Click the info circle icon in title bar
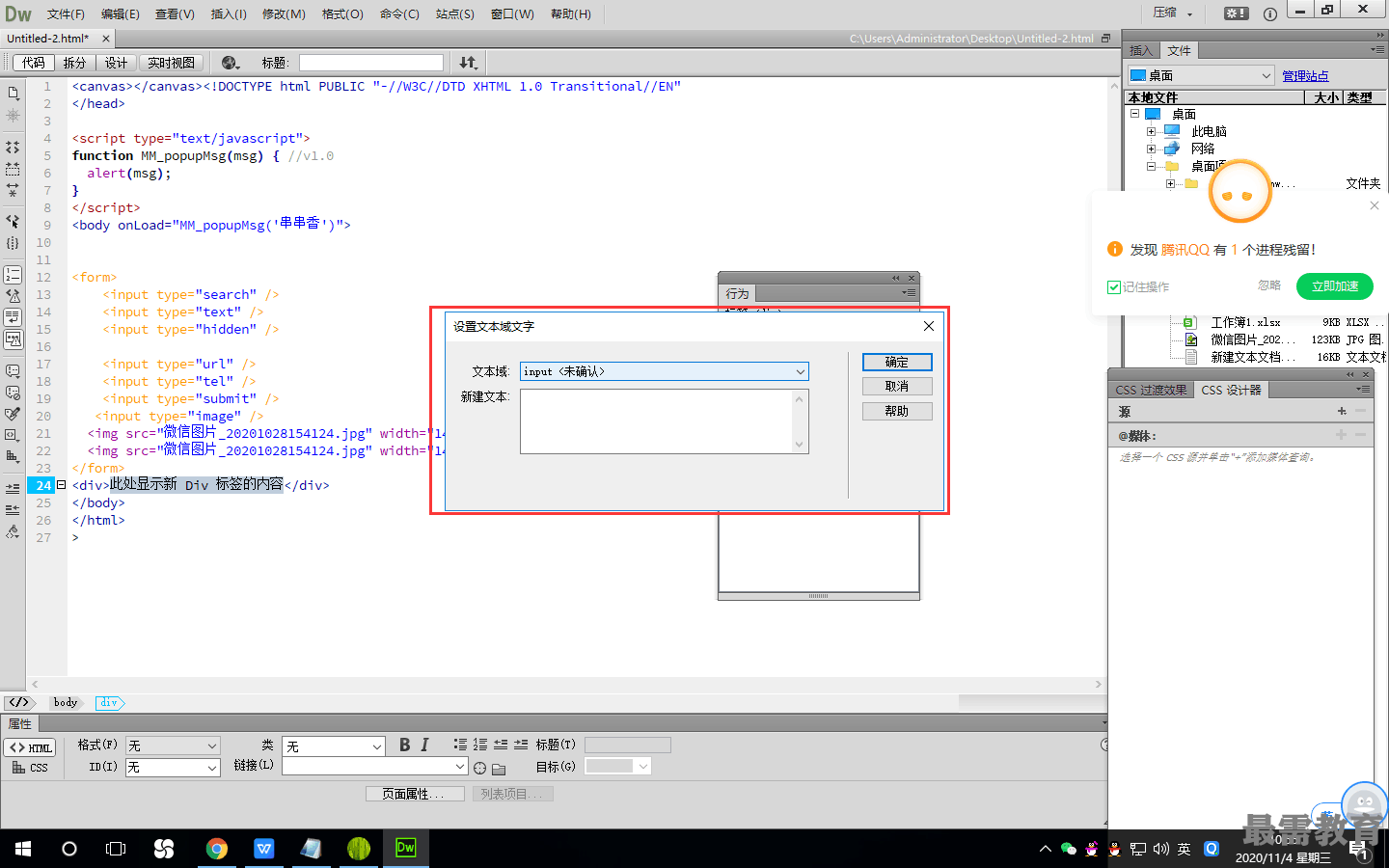The height and width of the screenshot is (868, 1389). pyautogui.click(x=1270, y=14)
